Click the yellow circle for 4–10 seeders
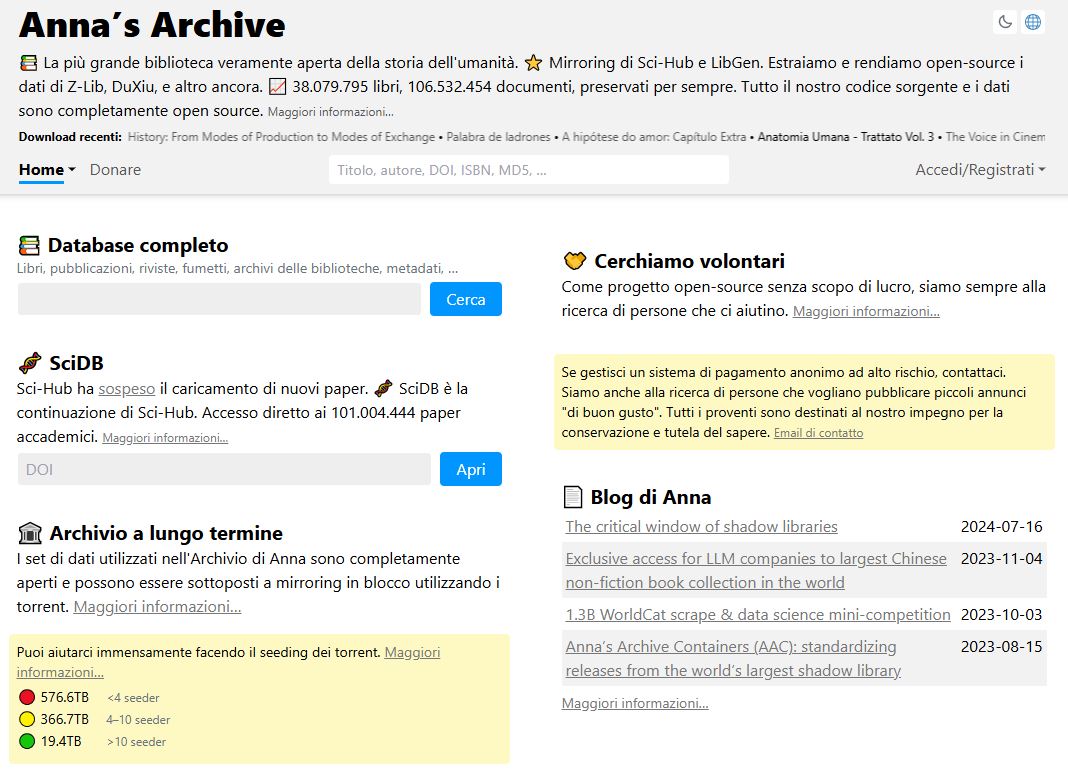Screen dimensions: 1068x770 click(x=27, y=719)
